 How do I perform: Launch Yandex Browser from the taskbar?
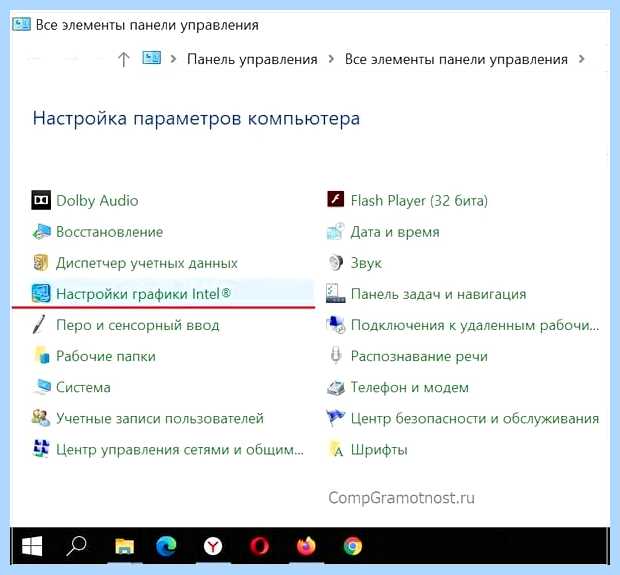[213, 547]
